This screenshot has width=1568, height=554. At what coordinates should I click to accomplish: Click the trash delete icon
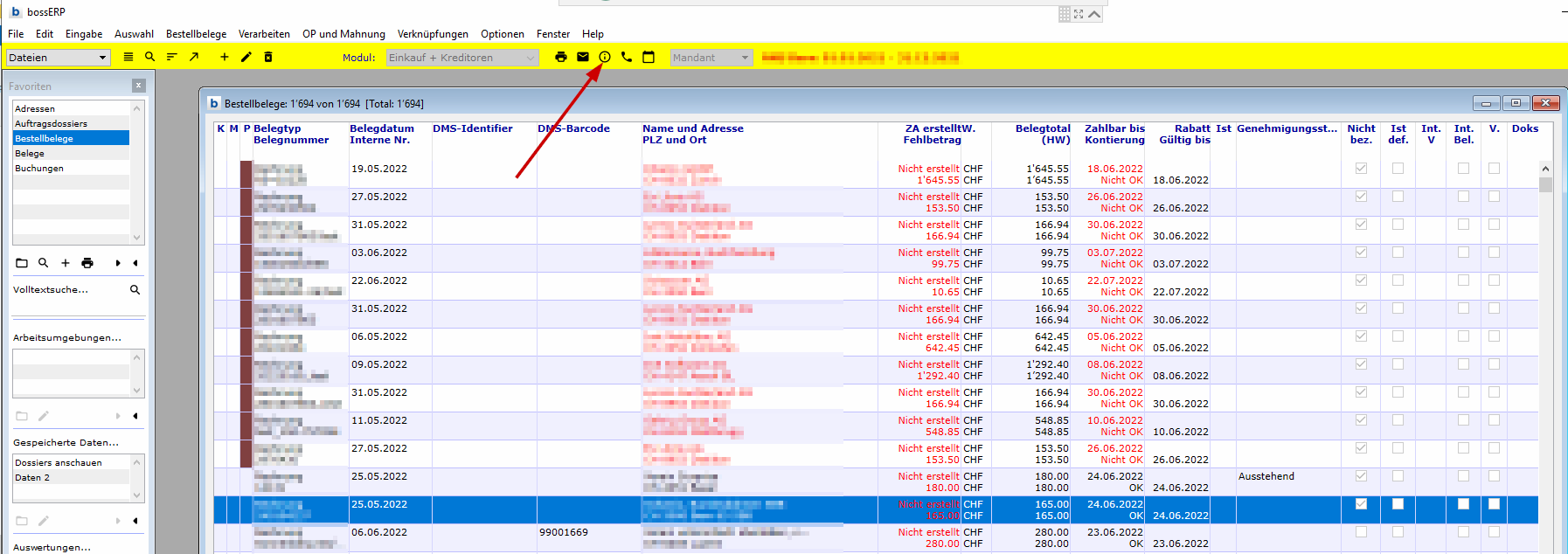point(268,57)
